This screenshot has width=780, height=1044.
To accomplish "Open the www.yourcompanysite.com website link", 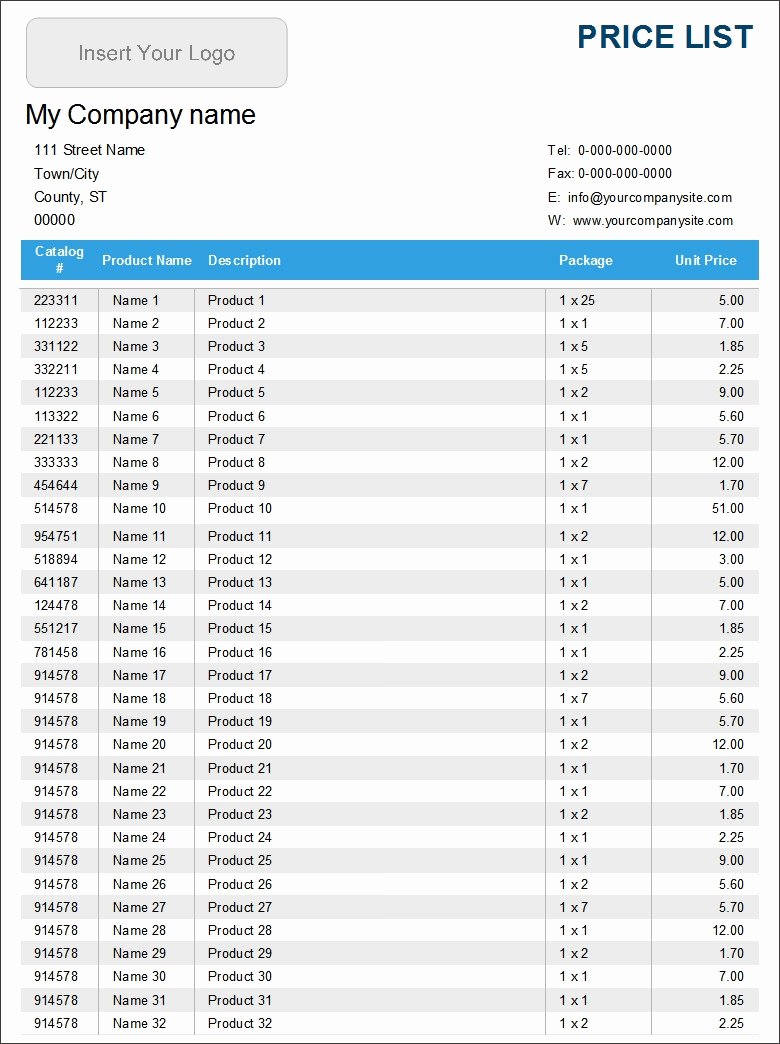I will click(653, 221).
